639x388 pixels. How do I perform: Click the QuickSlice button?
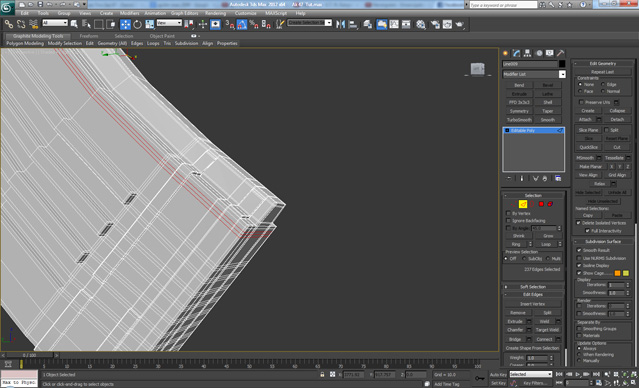pos(588,147)
